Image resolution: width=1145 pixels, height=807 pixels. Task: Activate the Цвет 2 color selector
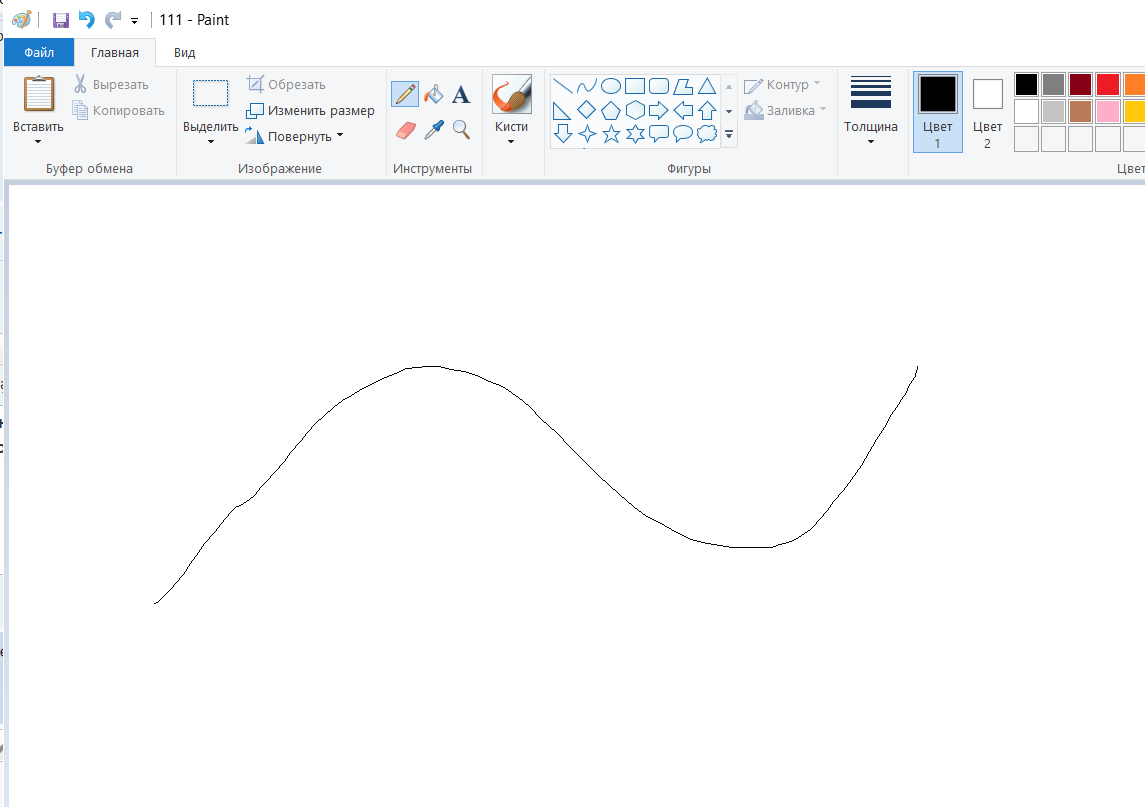tap(987, 111)
